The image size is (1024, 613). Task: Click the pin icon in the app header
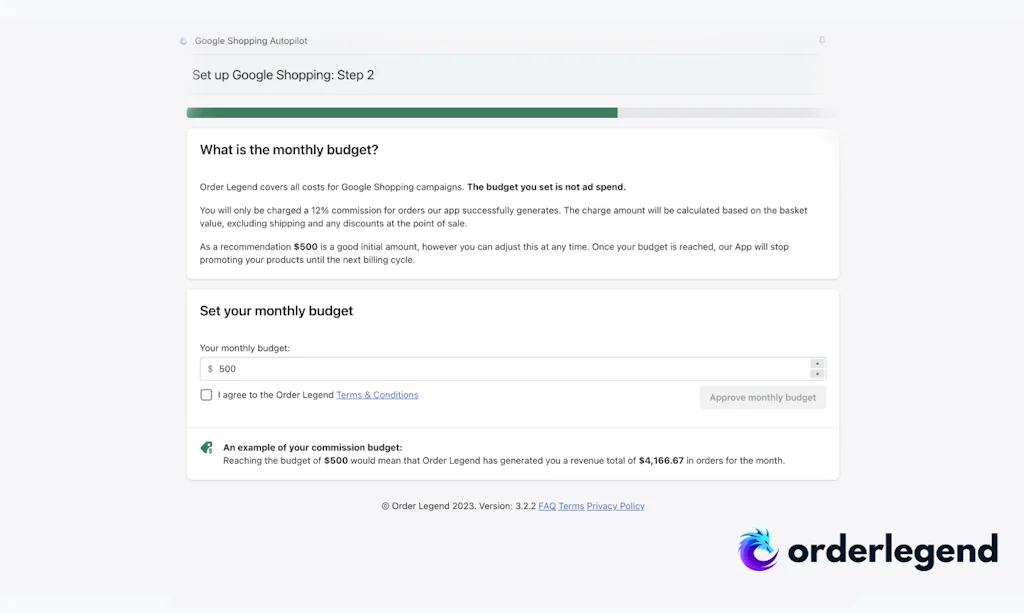click(822, 41)
